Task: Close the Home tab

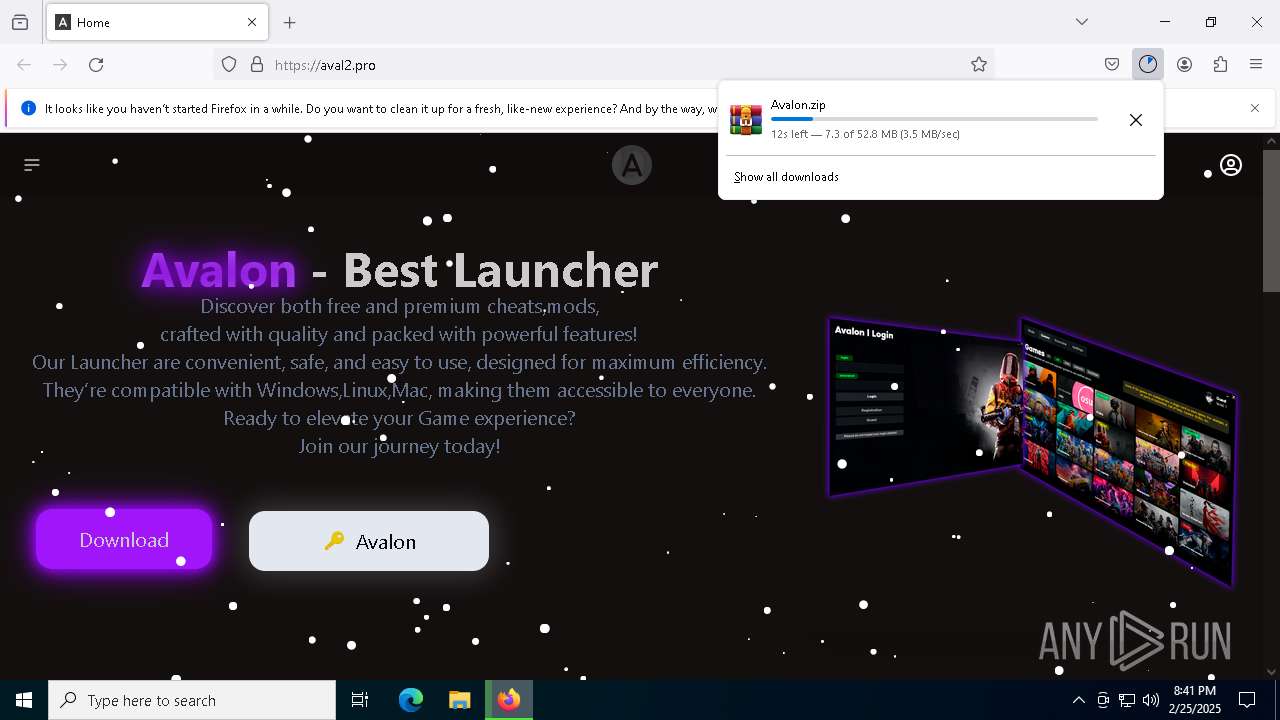Action: click(252, 22)
